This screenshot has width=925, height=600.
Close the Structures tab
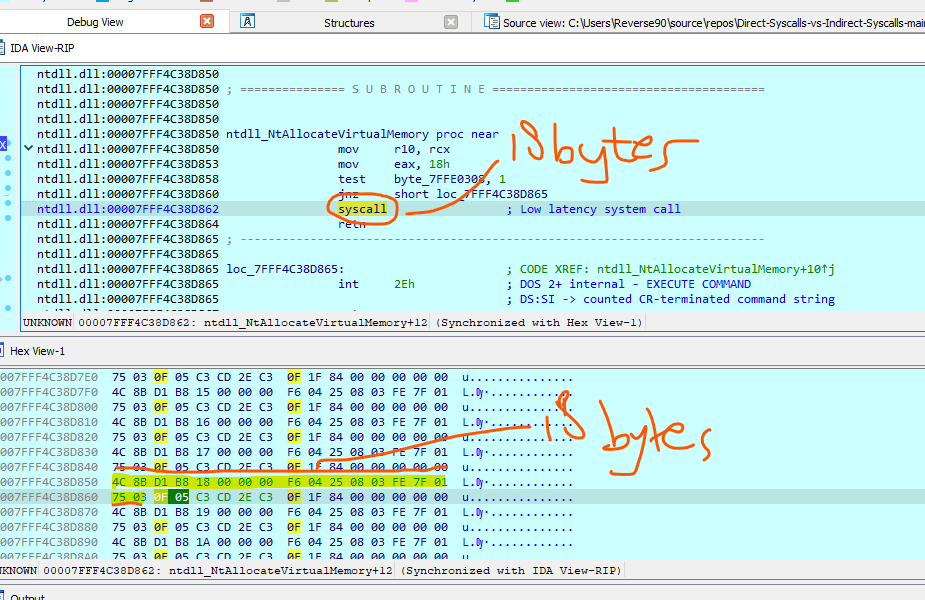click(x=451, y=22)
